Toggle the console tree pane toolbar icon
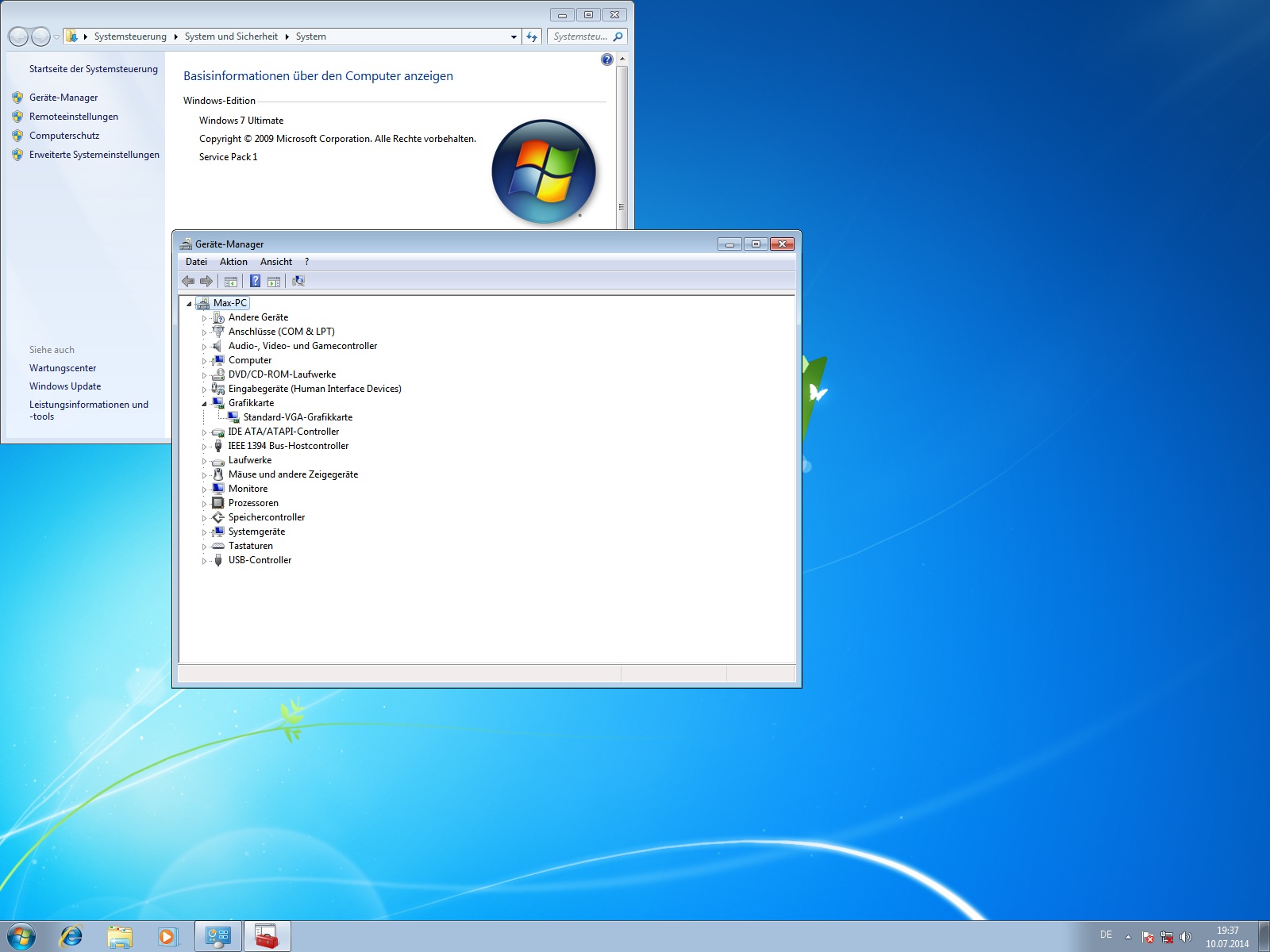This screenshot has height=952, width=1270. (231, 281)
